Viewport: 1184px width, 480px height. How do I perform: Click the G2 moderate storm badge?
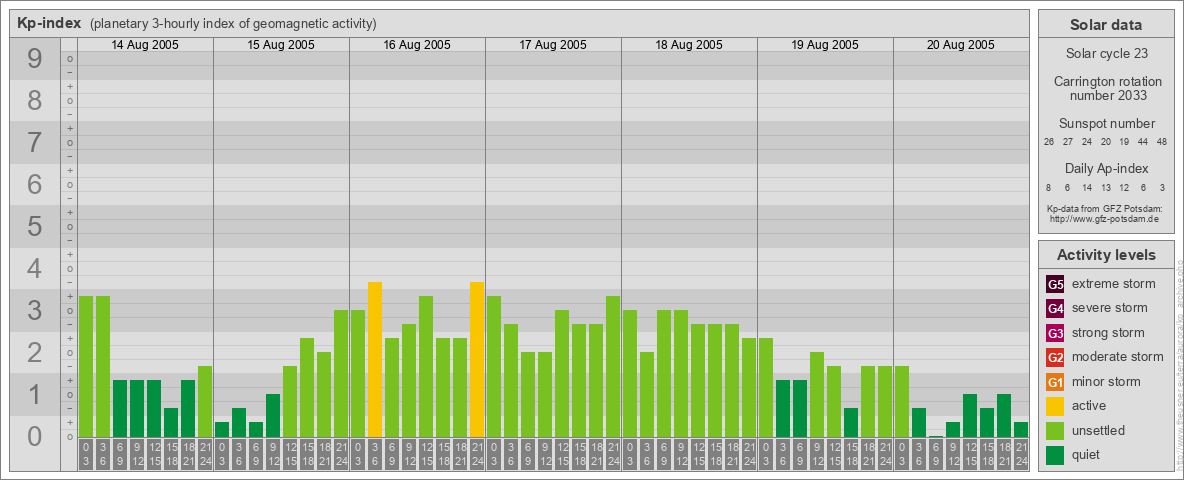click(1055, 357)
